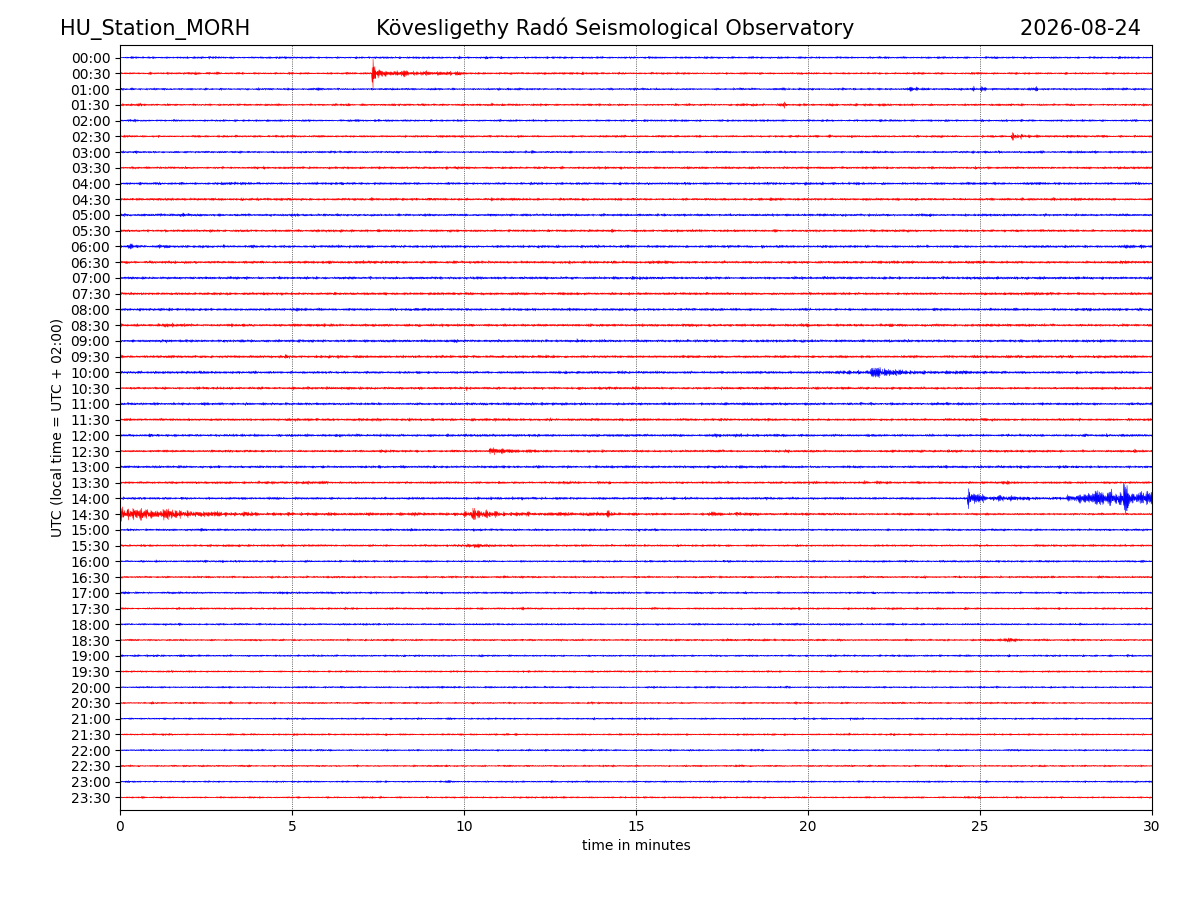Click the blue event burst on 10:00 trace
1200x900 pixels.
point(877,372)
